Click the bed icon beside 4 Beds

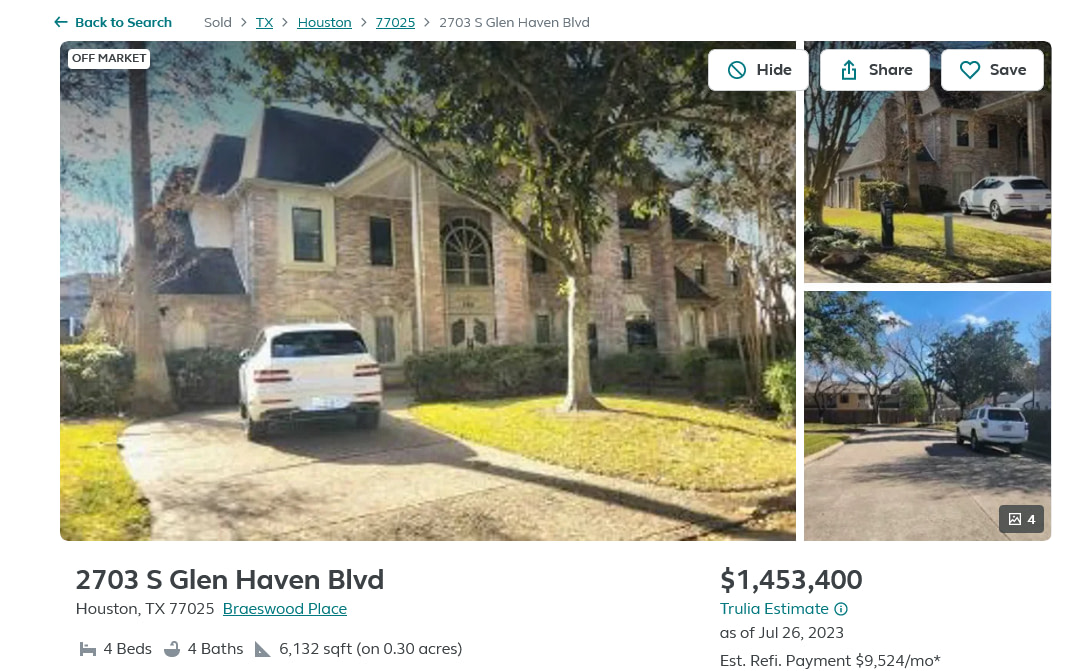tap(88, 649)
